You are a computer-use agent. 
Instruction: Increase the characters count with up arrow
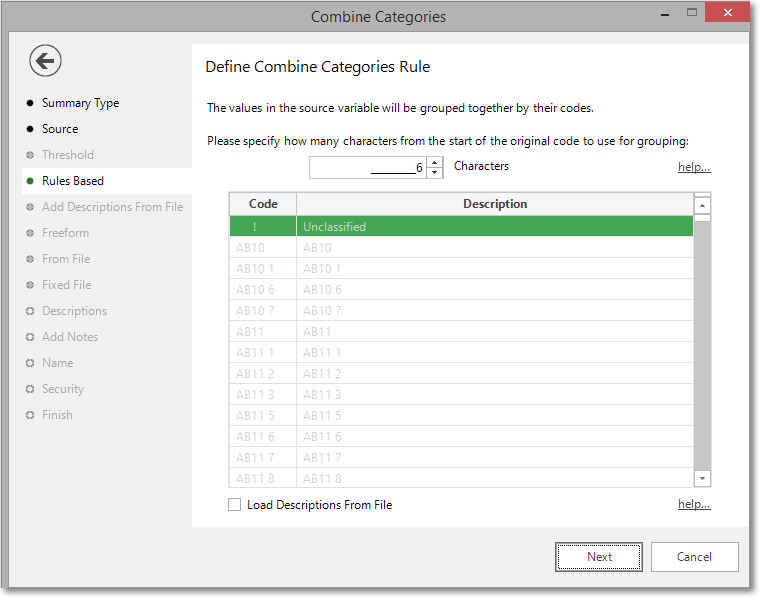[x=435, y=163]
